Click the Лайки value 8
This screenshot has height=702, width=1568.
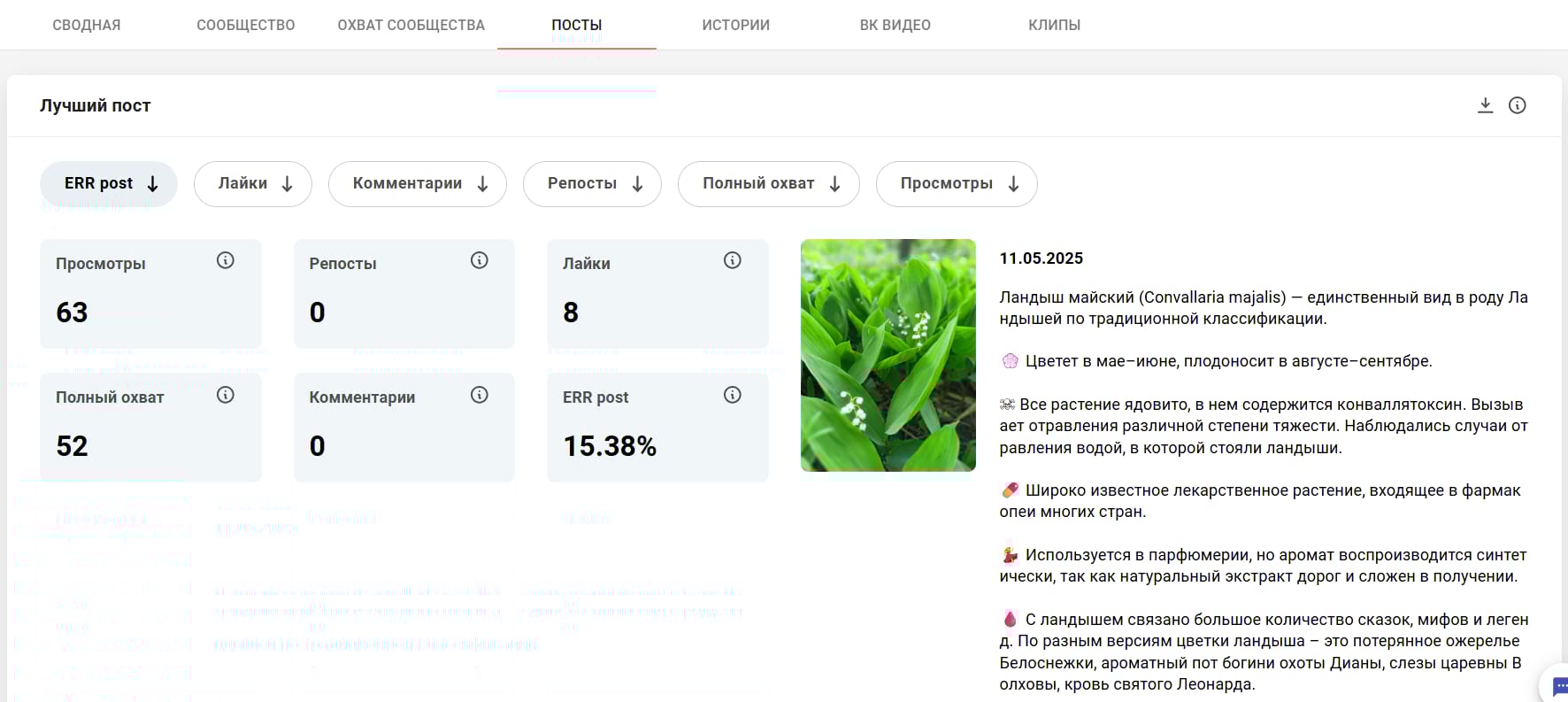[571, 312]
